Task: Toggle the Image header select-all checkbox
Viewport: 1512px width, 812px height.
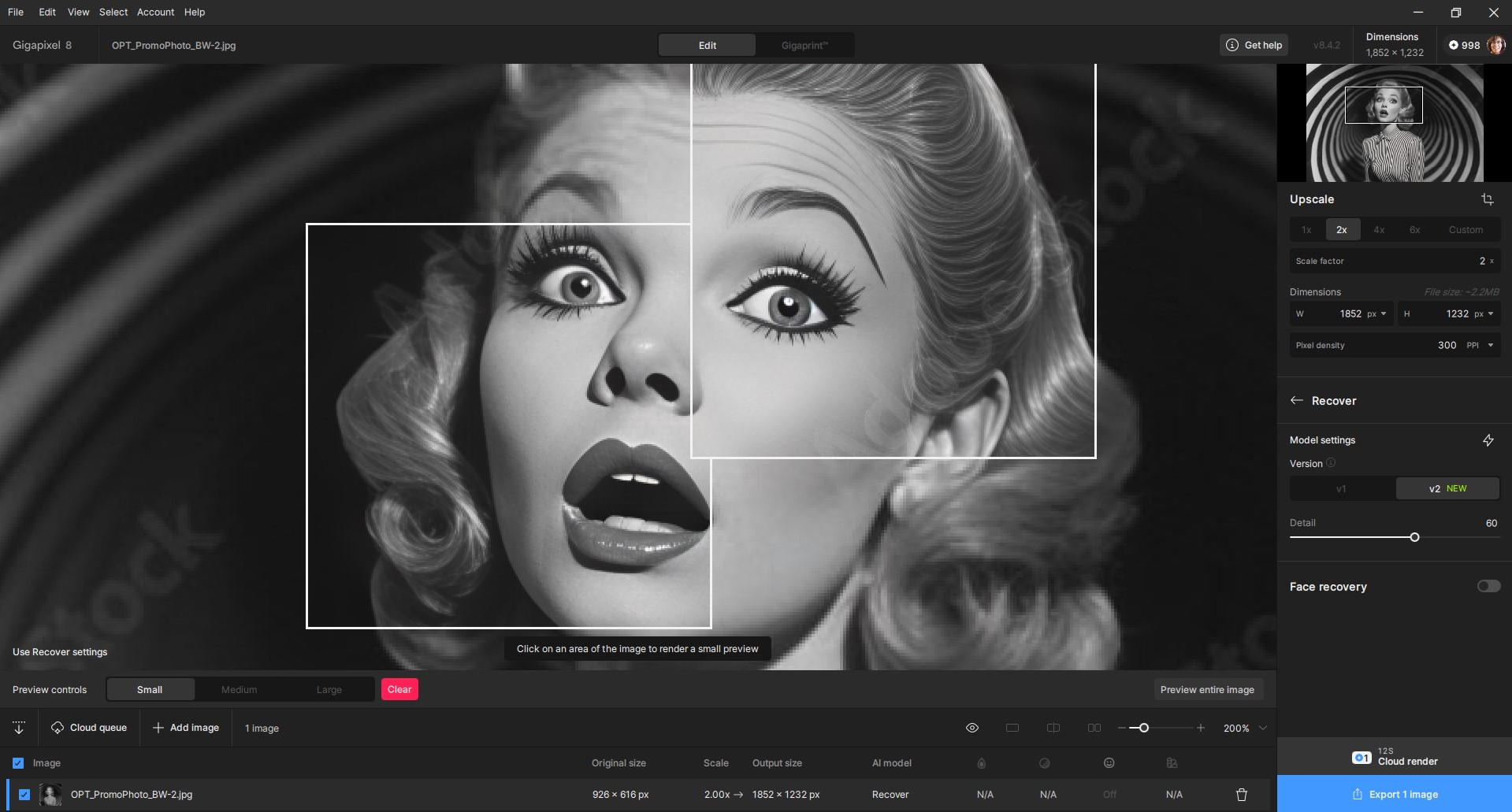Action: (18, 763)
